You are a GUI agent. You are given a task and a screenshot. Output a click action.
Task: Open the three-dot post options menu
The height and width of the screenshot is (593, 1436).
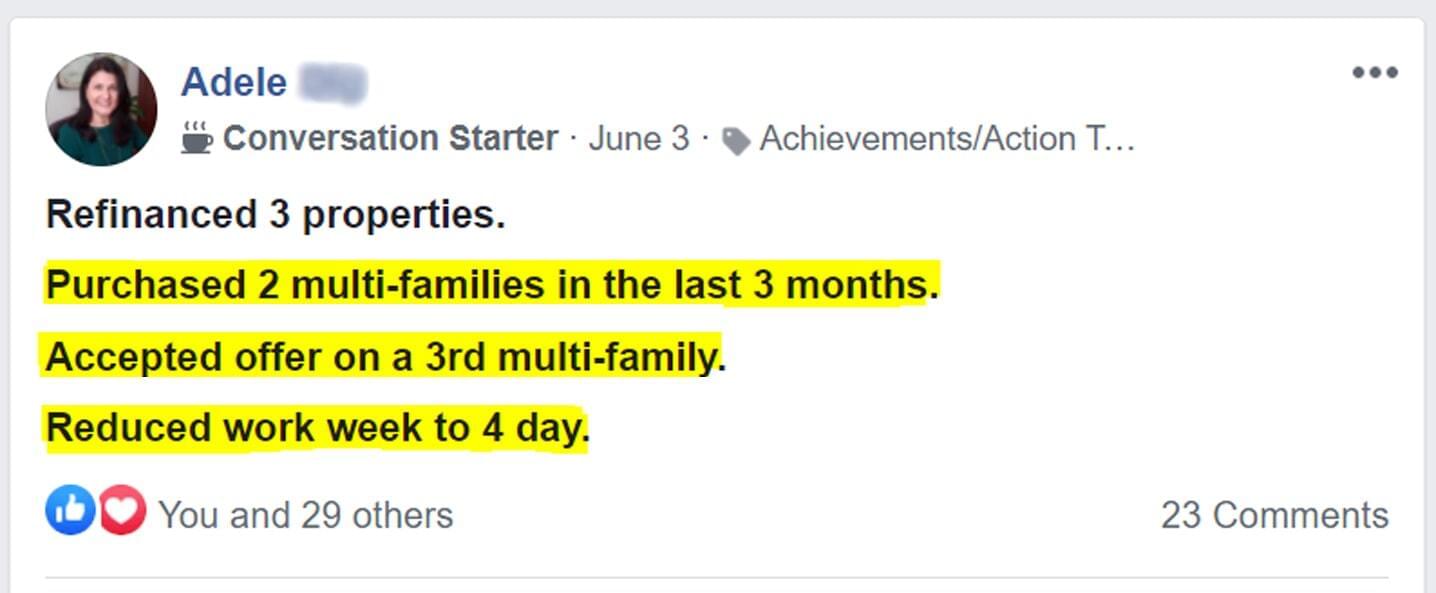tap(1375, 73)
